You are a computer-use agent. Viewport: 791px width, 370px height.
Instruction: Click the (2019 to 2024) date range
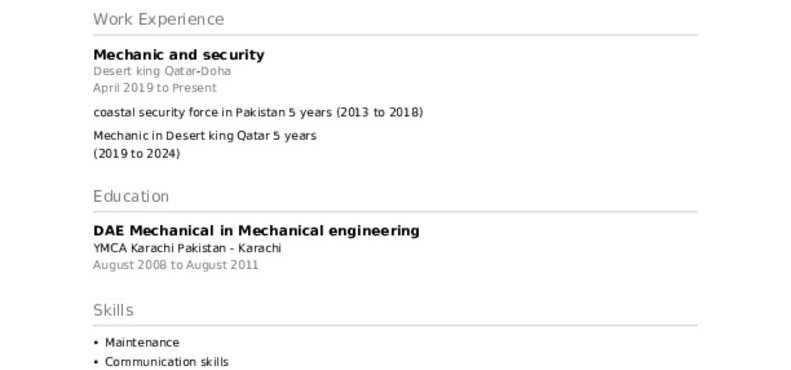tap(137, 154)
